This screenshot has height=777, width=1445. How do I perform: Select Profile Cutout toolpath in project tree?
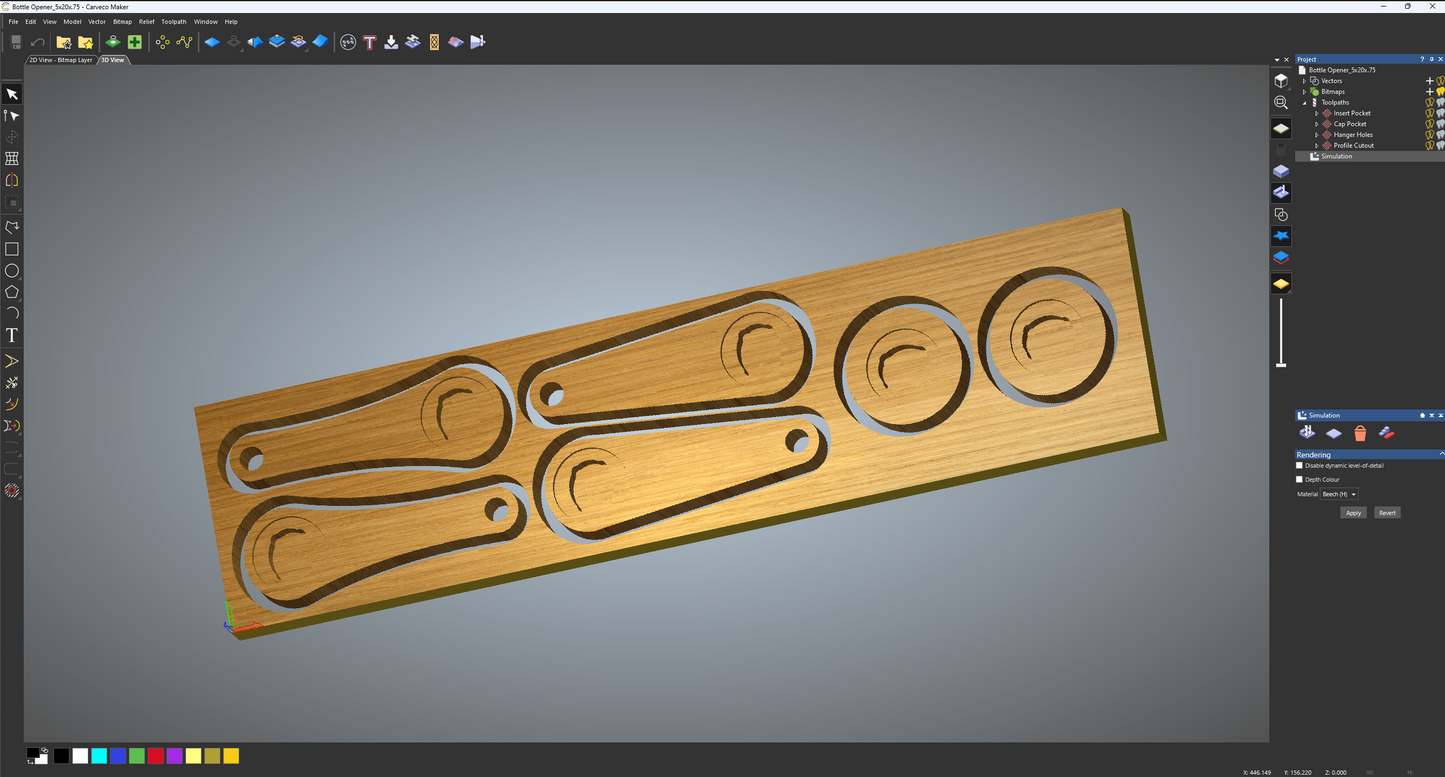pyautogui.click(x=1353, y=146)
